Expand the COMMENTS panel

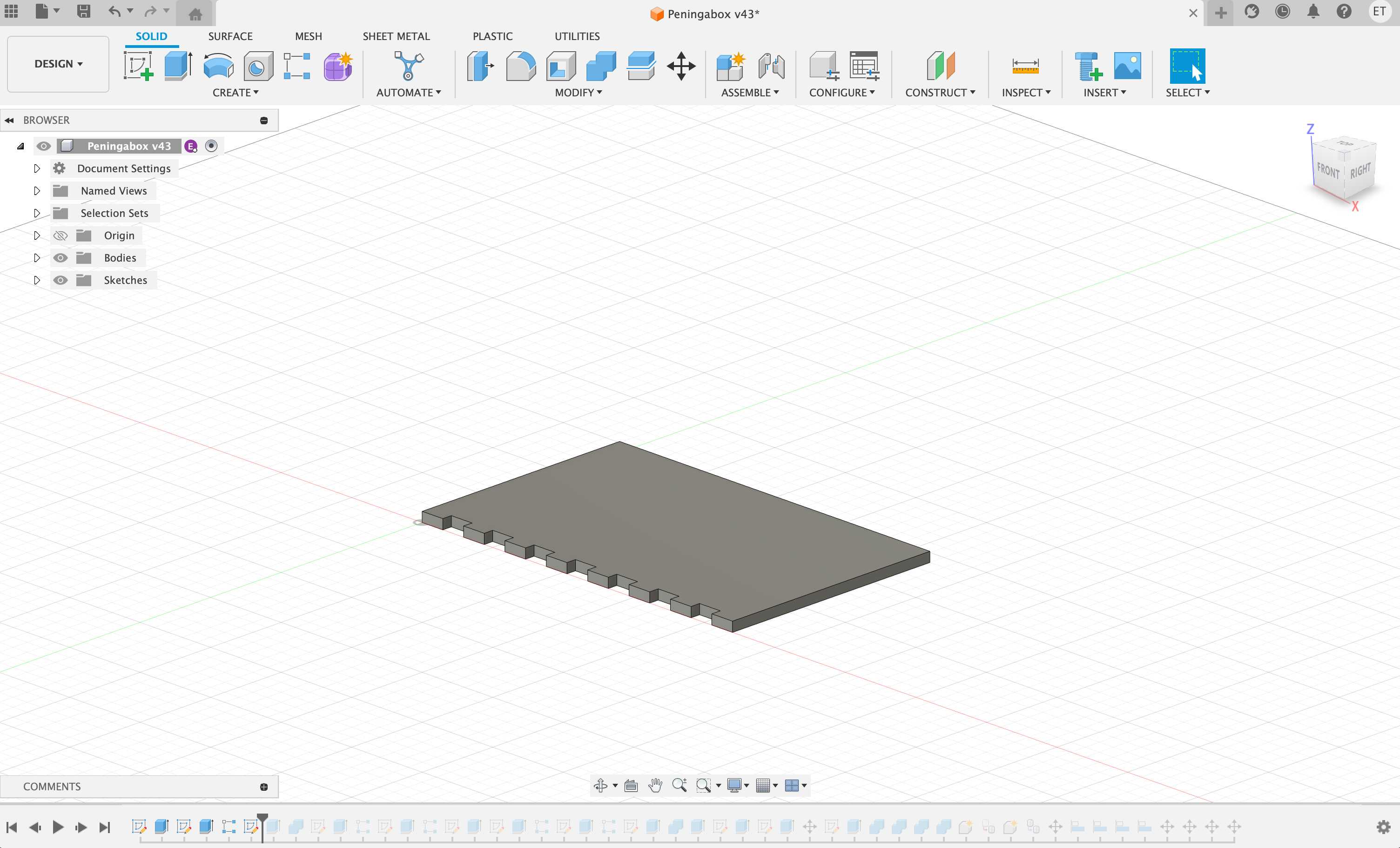click(x=263, y=787)
